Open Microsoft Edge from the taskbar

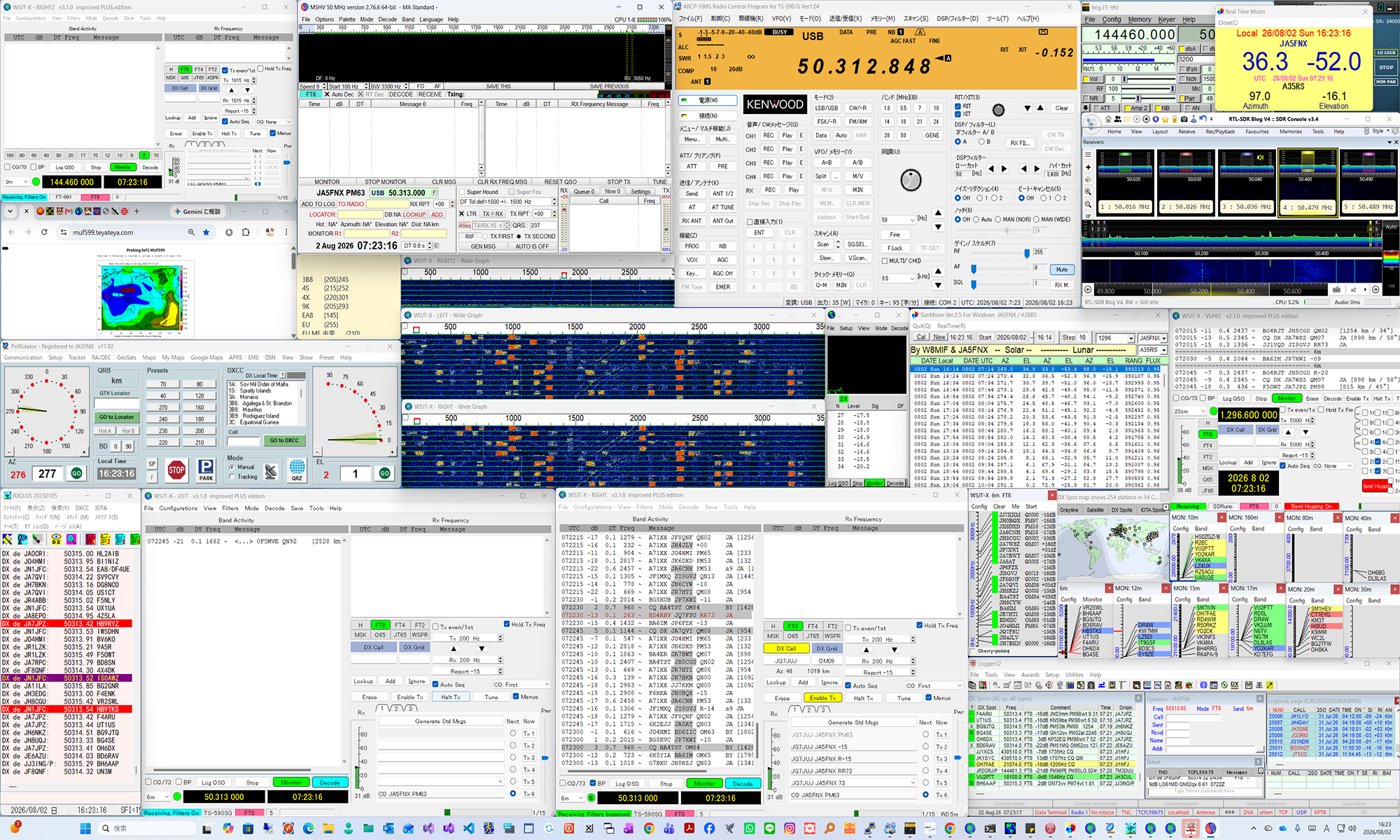[x=309, y=829]
